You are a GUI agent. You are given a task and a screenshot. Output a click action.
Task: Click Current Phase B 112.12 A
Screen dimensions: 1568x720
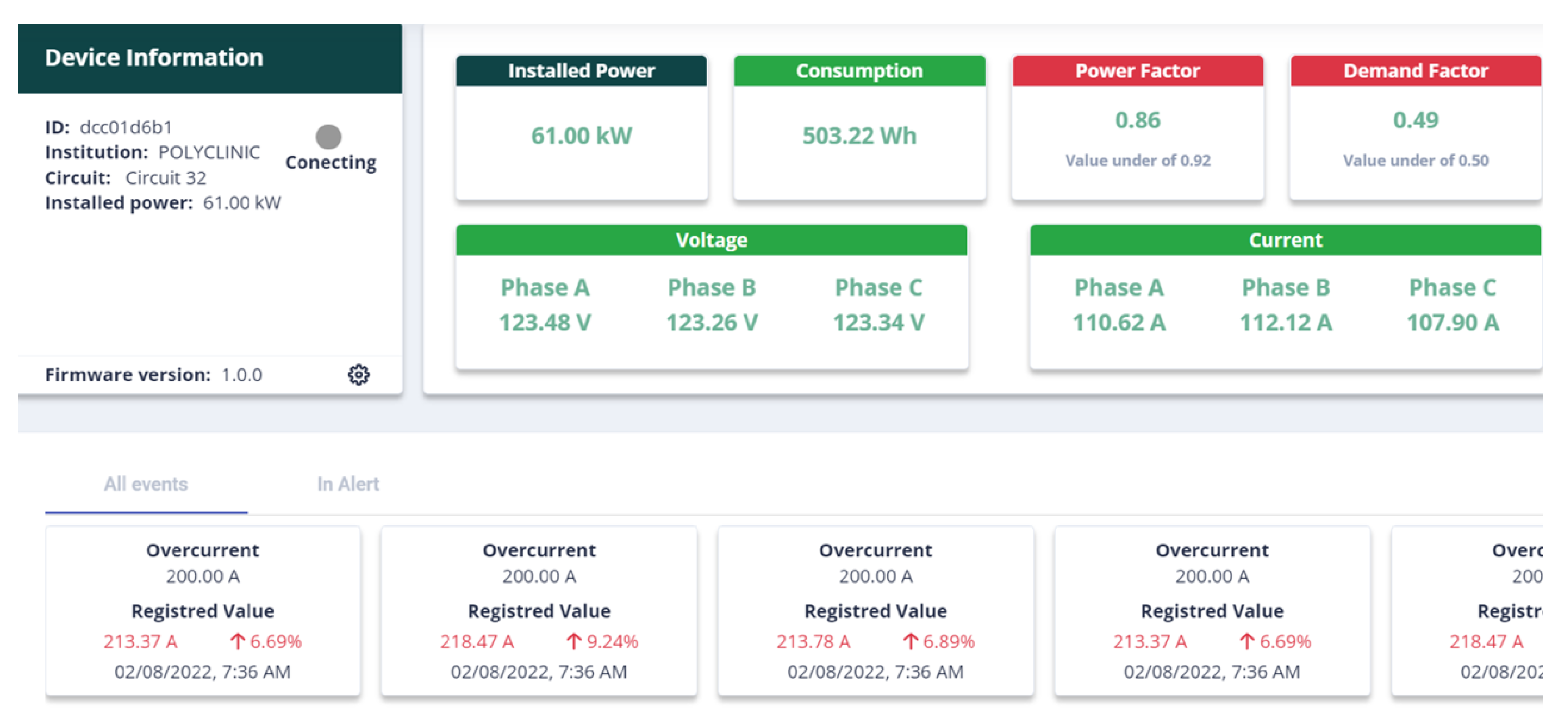click(1286, 322)
